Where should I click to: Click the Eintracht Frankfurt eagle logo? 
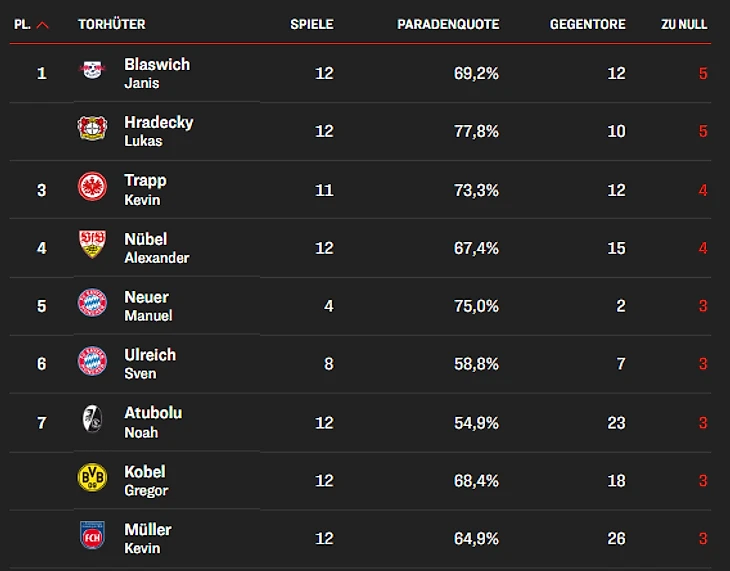coord(92,186)
